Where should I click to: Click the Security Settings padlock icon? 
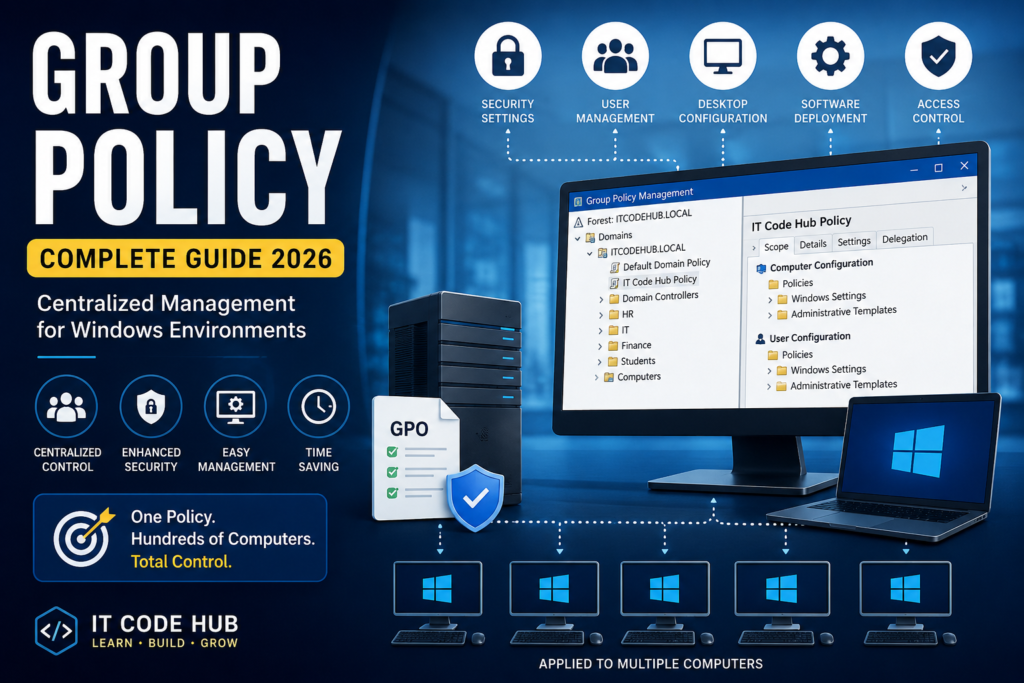508,56
